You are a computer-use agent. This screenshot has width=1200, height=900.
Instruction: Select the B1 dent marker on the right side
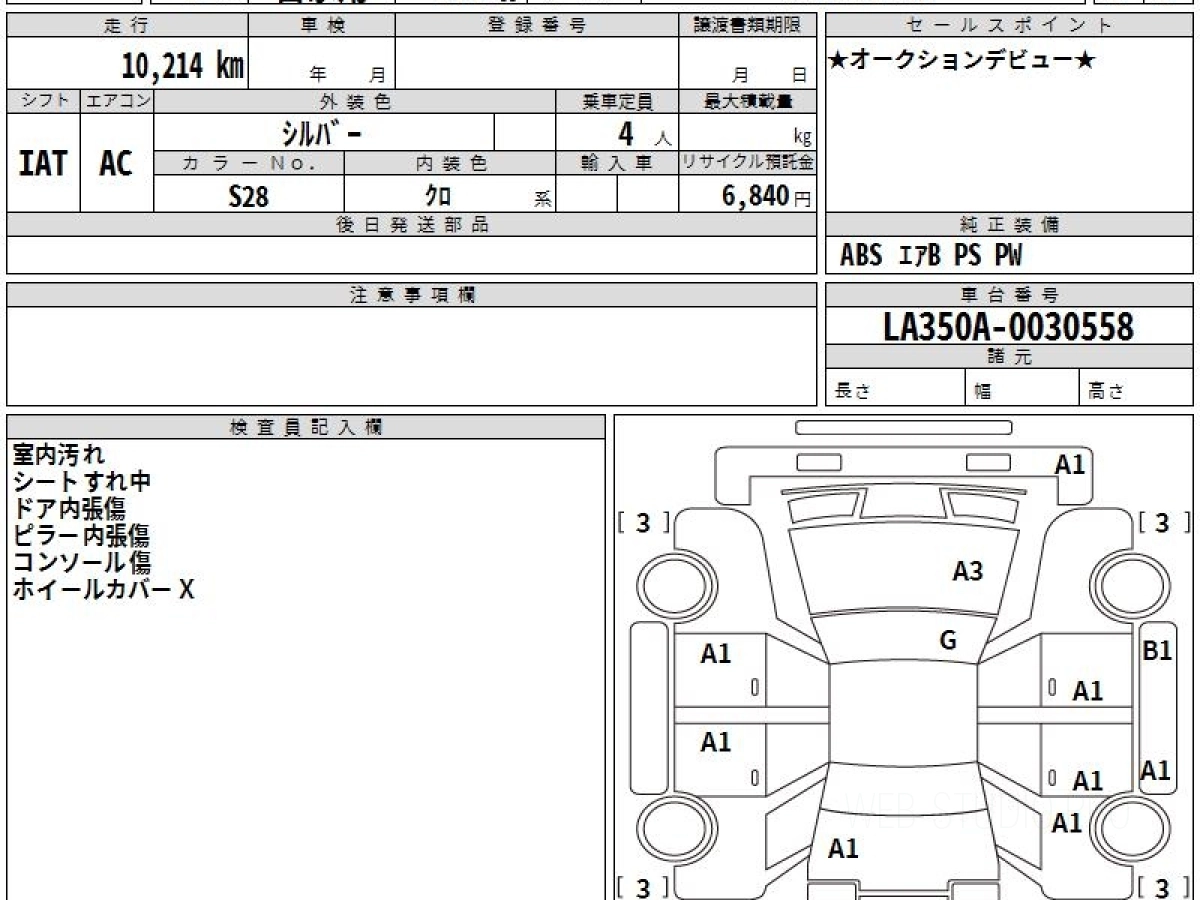pos(1156,650)
